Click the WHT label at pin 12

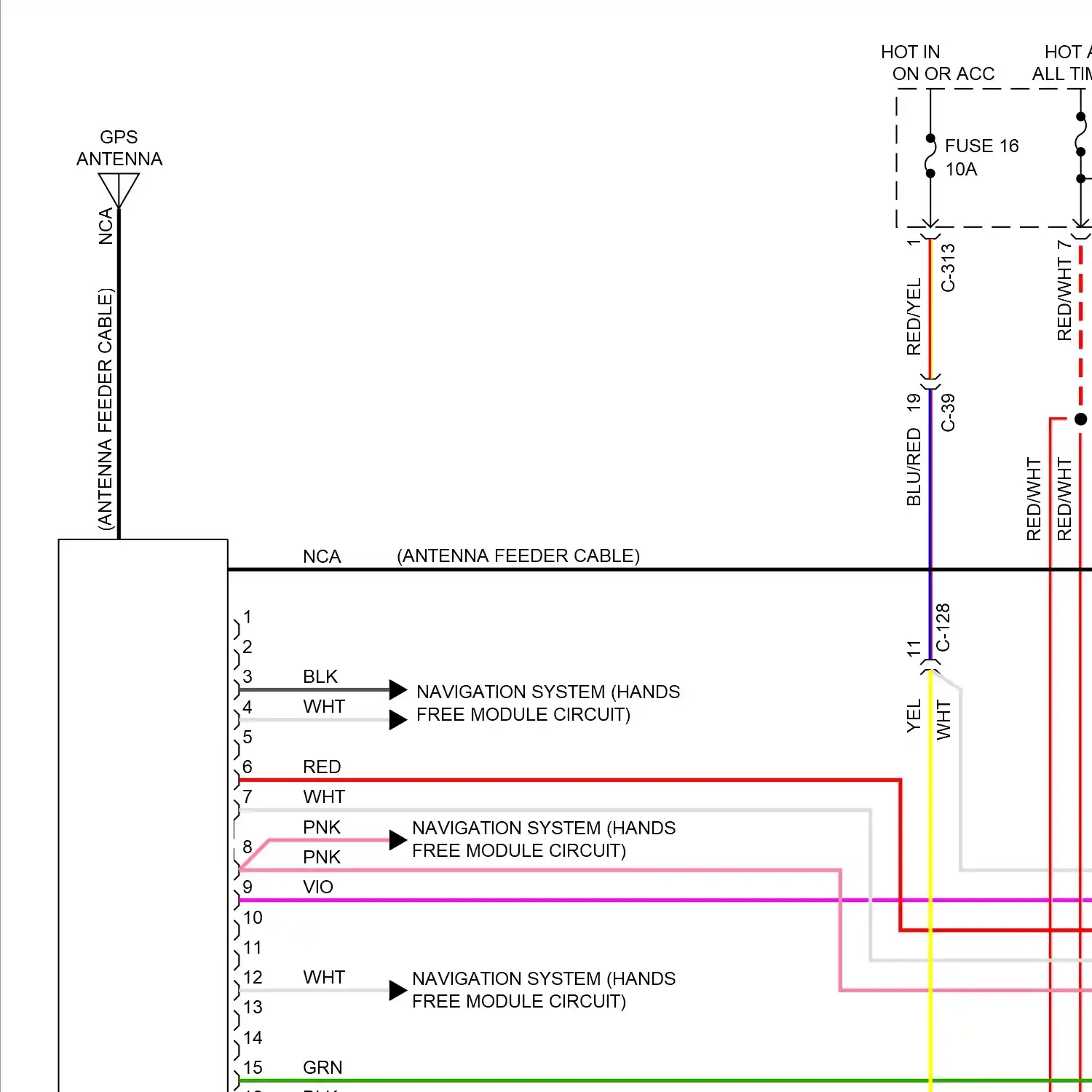(324, 978)
